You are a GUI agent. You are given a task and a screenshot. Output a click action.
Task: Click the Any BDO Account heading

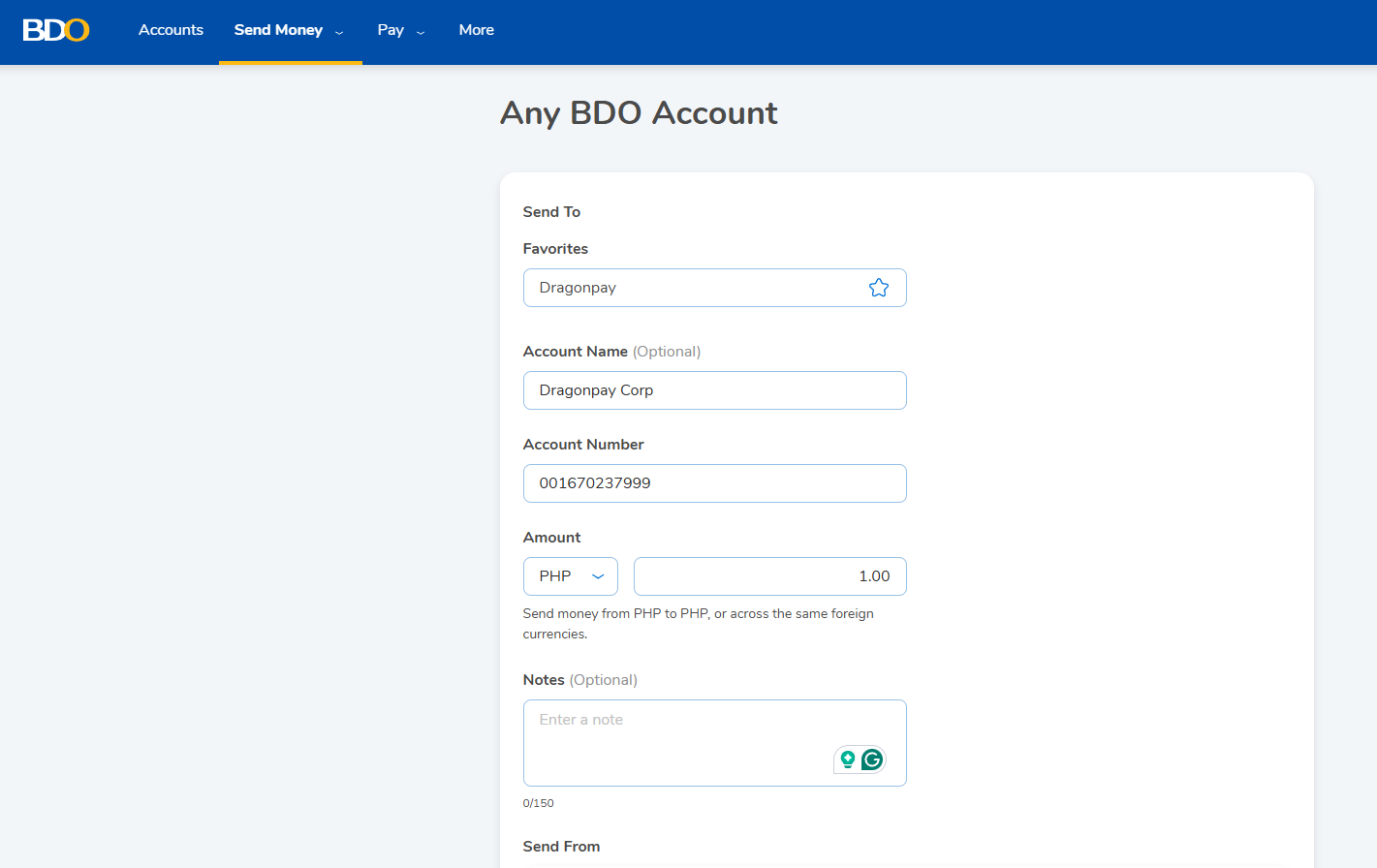tap(639, 113)
